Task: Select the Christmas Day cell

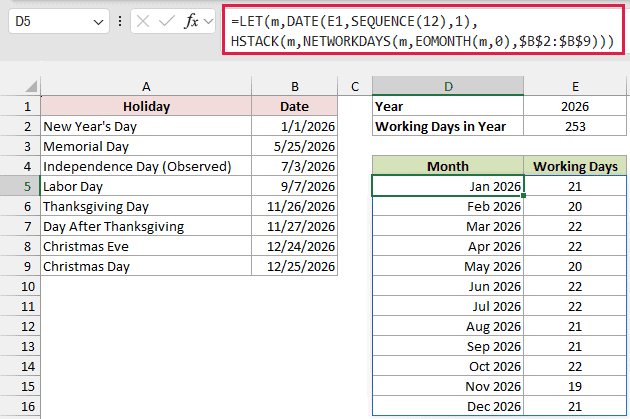Action: [146, 266]
